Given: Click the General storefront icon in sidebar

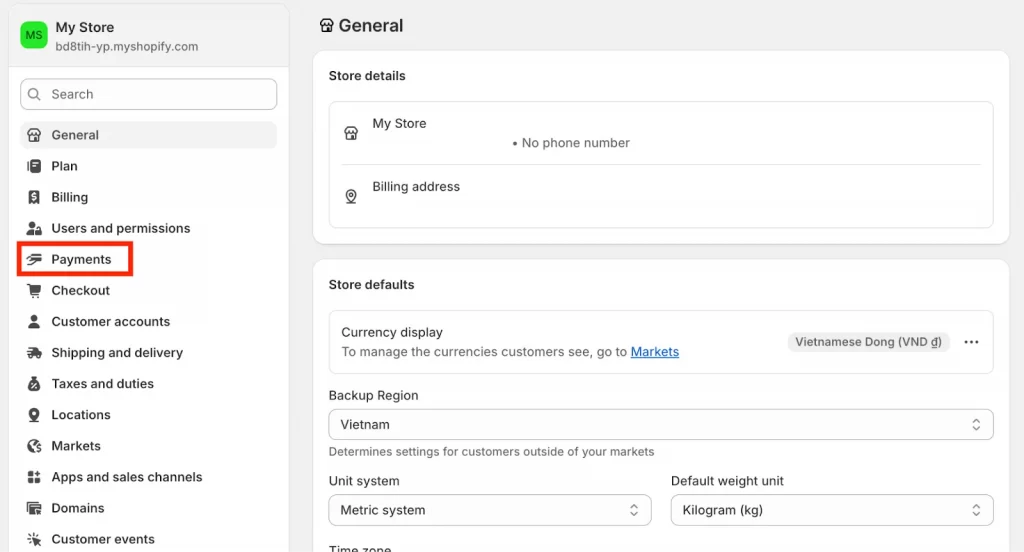Looking at the screenshot, I should tap(34, 135).
